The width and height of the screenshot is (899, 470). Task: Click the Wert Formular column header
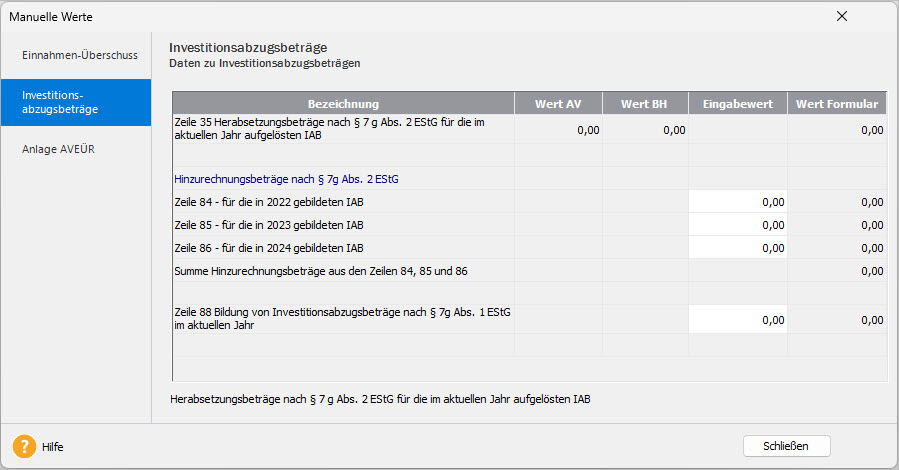click(836, 104)
